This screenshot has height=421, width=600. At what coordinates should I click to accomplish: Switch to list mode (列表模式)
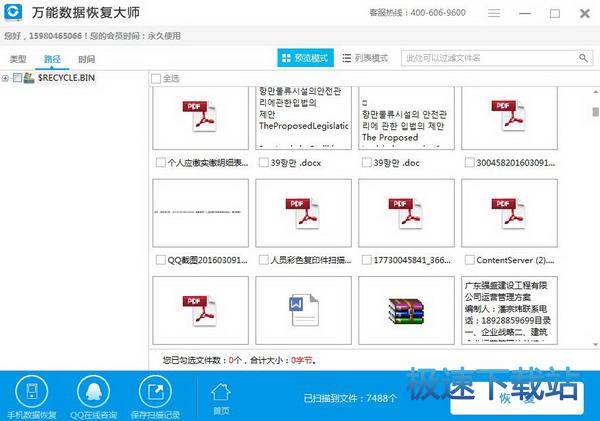click(x=365, y=58)
